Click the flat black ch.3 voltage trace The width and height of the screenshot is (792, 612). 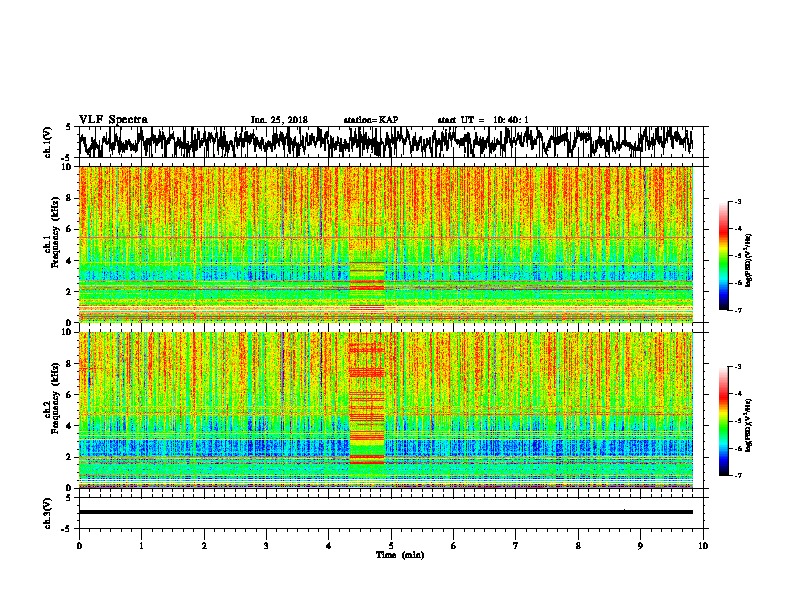(x=385, y=512)
